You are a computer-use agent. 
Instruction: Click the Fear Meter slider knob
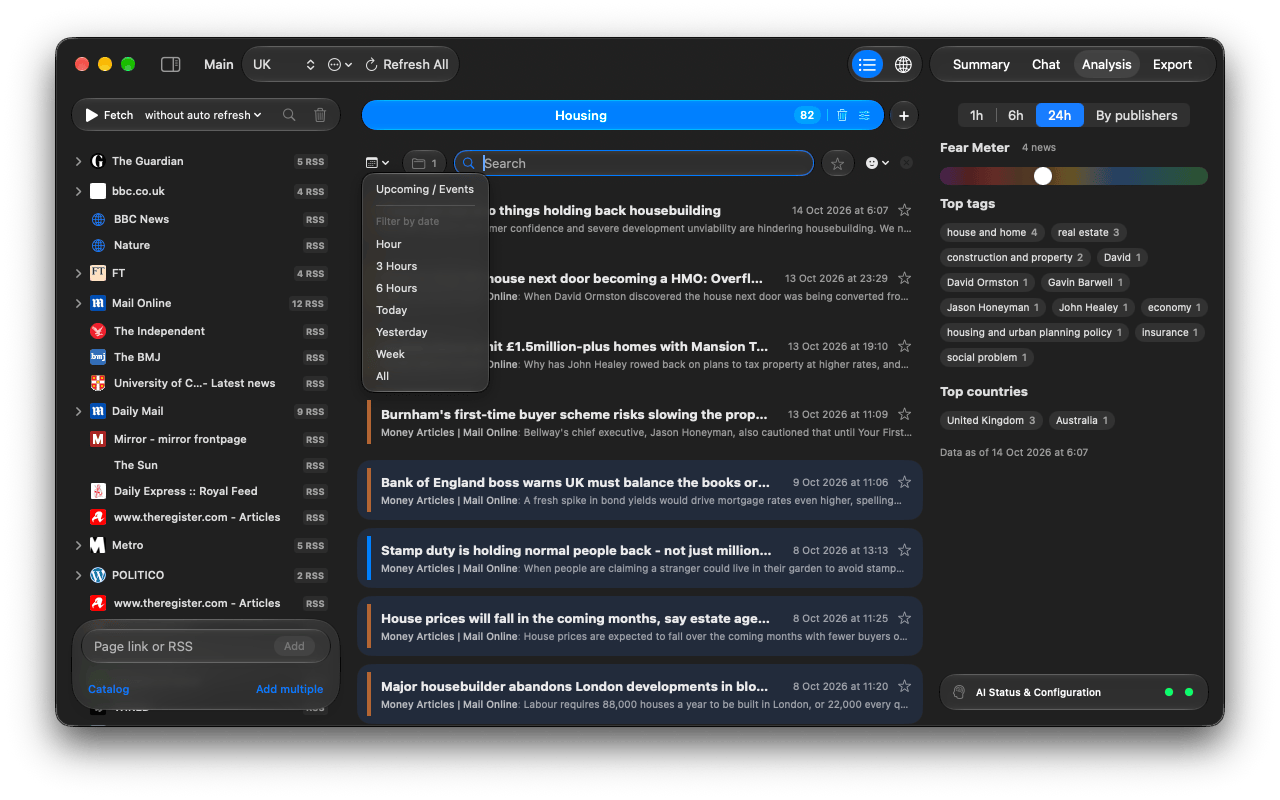(x=1043, y=176)
